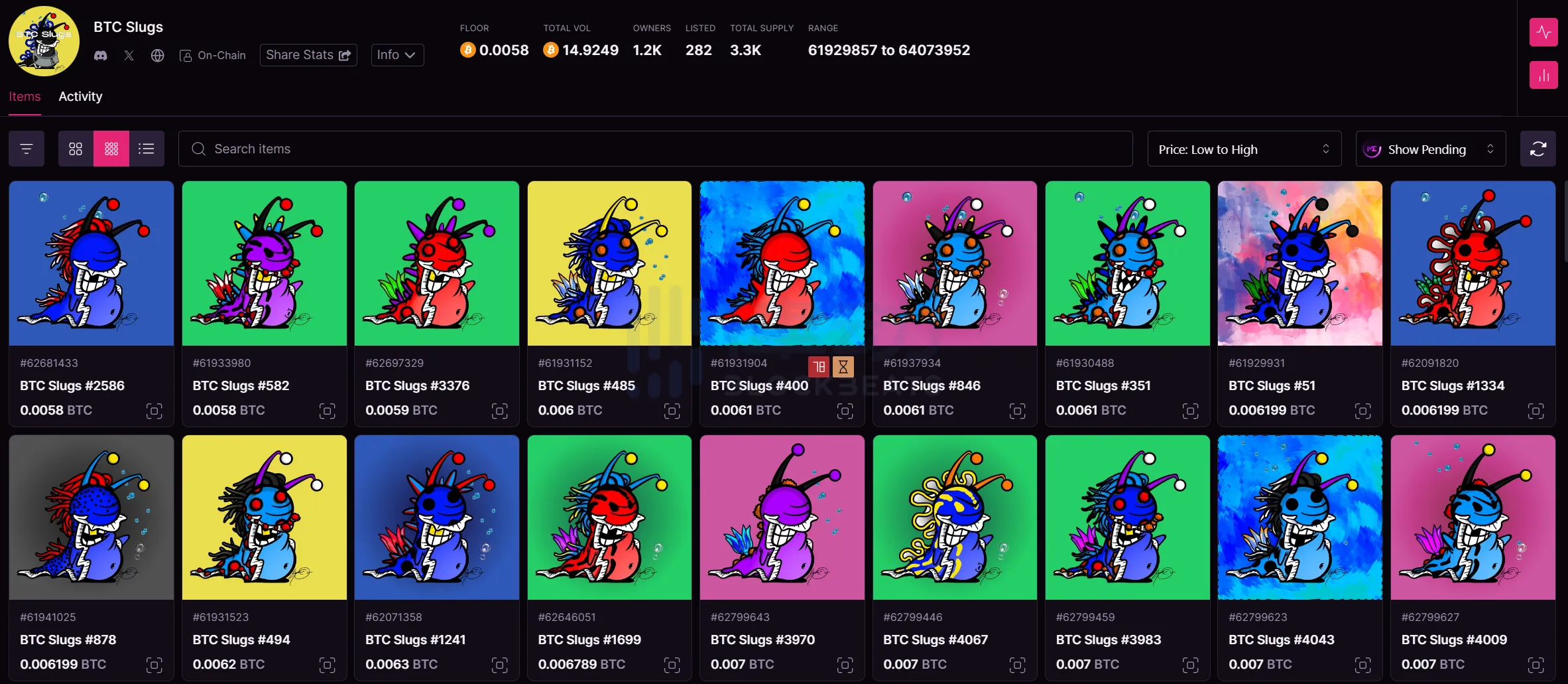Viewport: 1568px width, 684px height.
Task: Open the Price: Low to High sort dropdown
Action: 1244,149
